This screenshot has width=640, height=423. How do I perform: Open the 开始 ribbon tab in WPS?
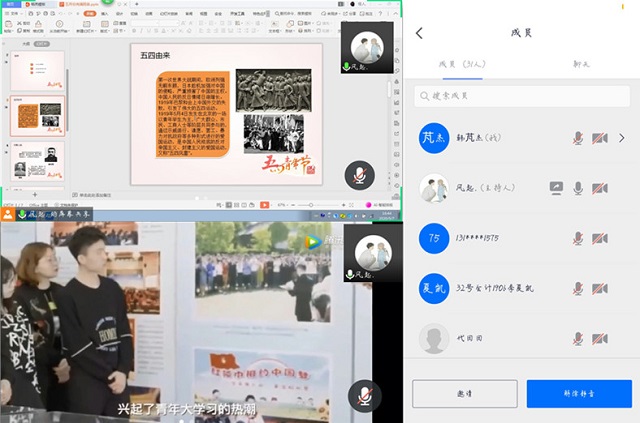90,13
